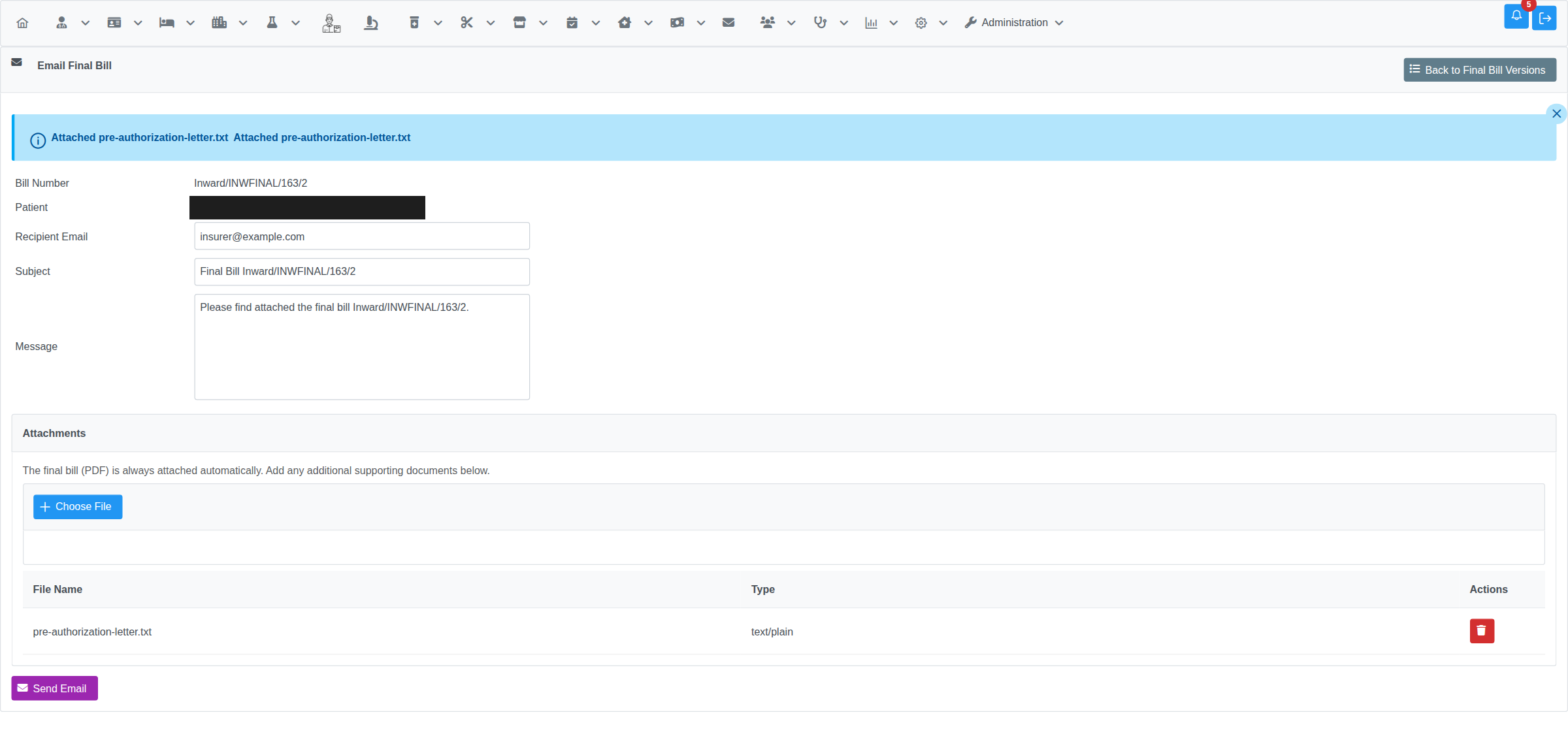This screenshot has width=1568, height=738.
Task: Focus the Recipient Email input field
Action: pos(362,236)
